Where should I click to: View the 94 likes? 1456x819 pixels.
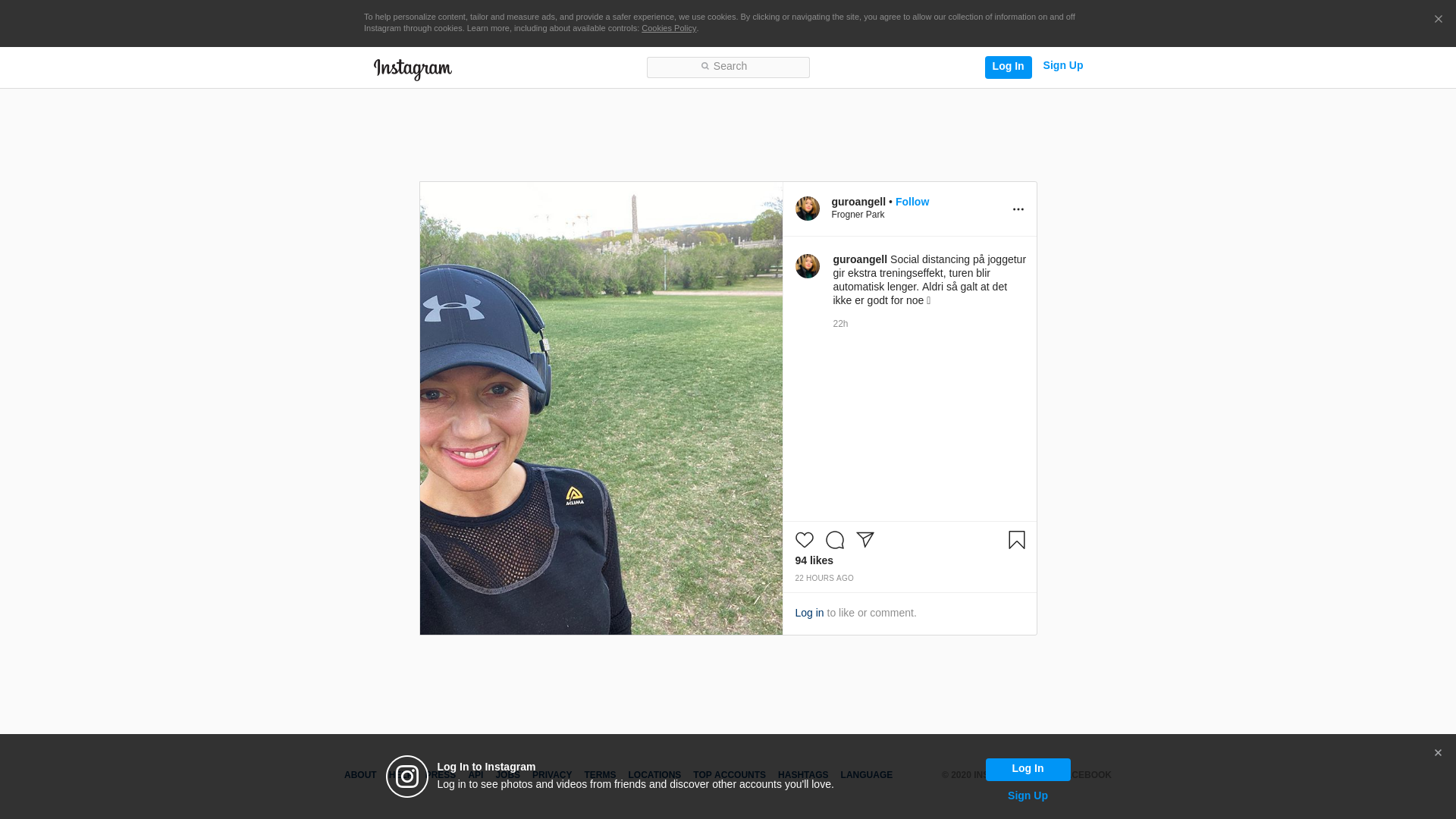814,560
